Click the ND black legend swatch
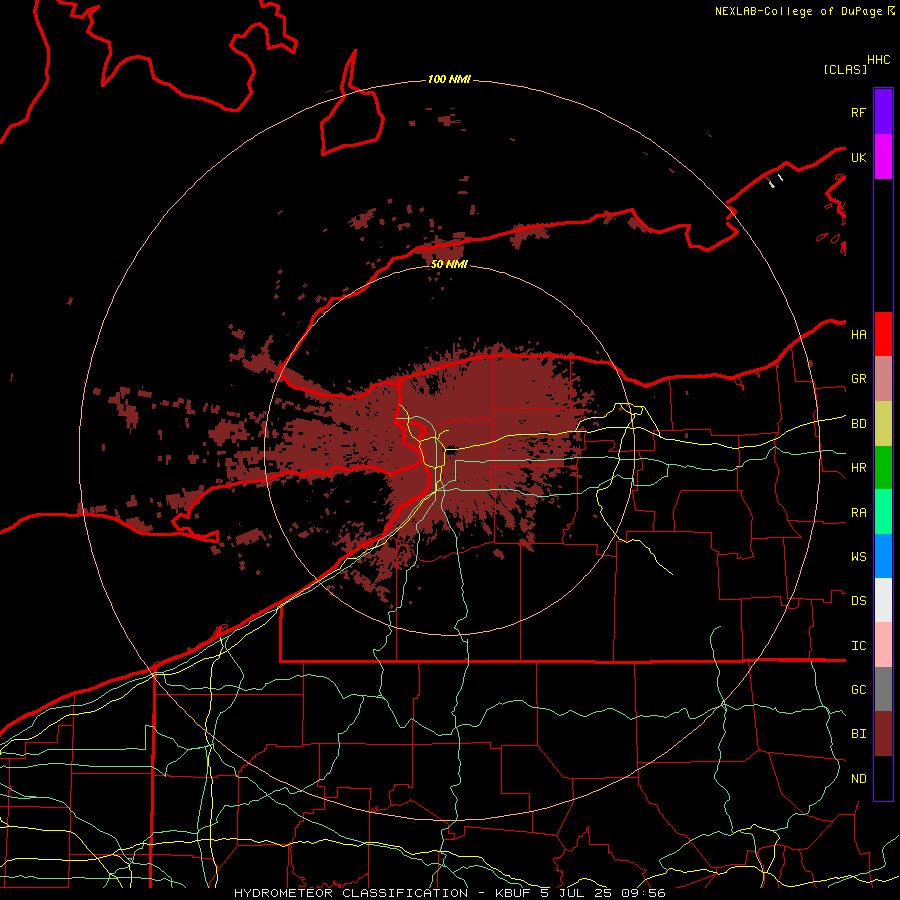Viewport: 900px width, 900px height. click(883, 778)
